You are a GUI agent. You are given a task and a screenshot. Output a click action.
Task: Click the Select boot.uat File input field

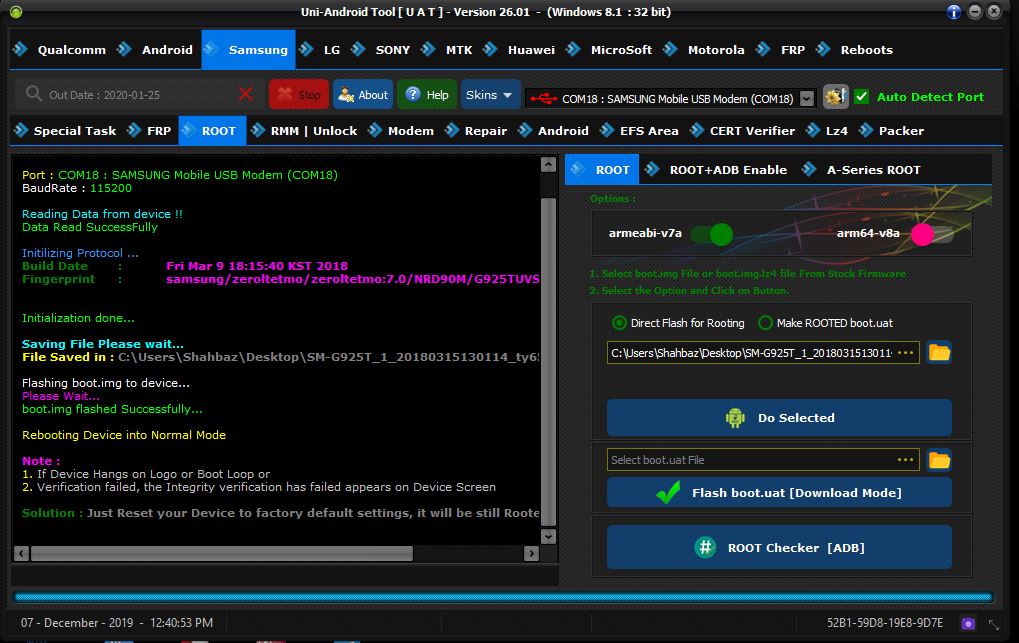point(750,460)
